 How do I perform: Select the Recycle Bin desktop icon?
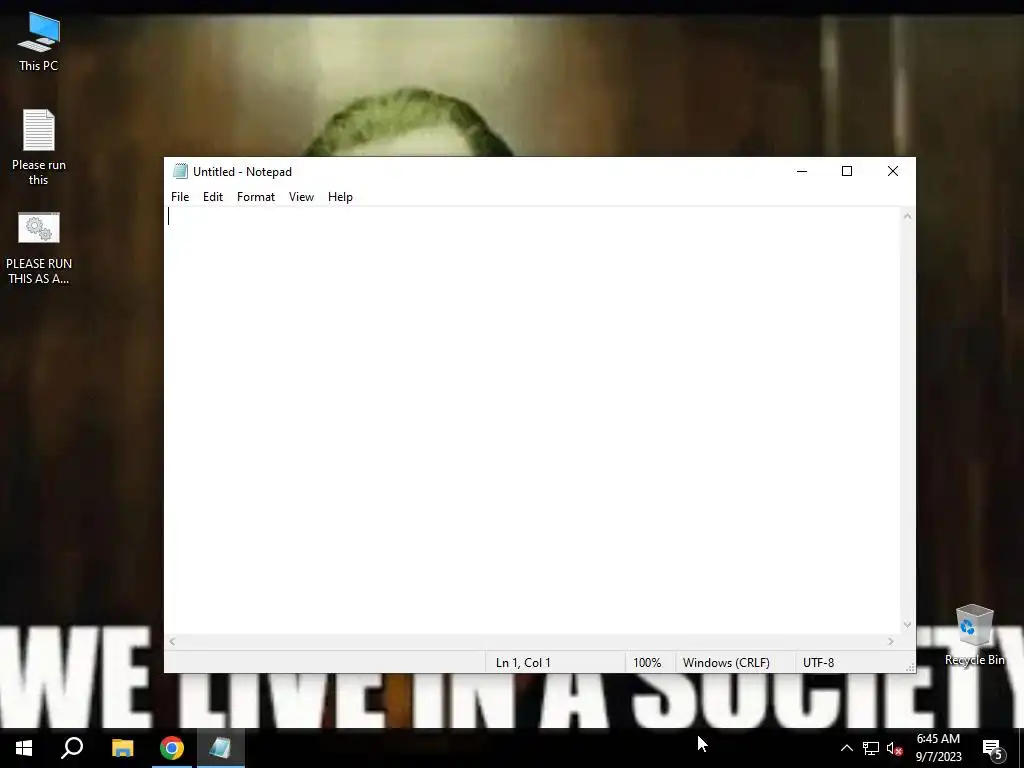[974, 635]
